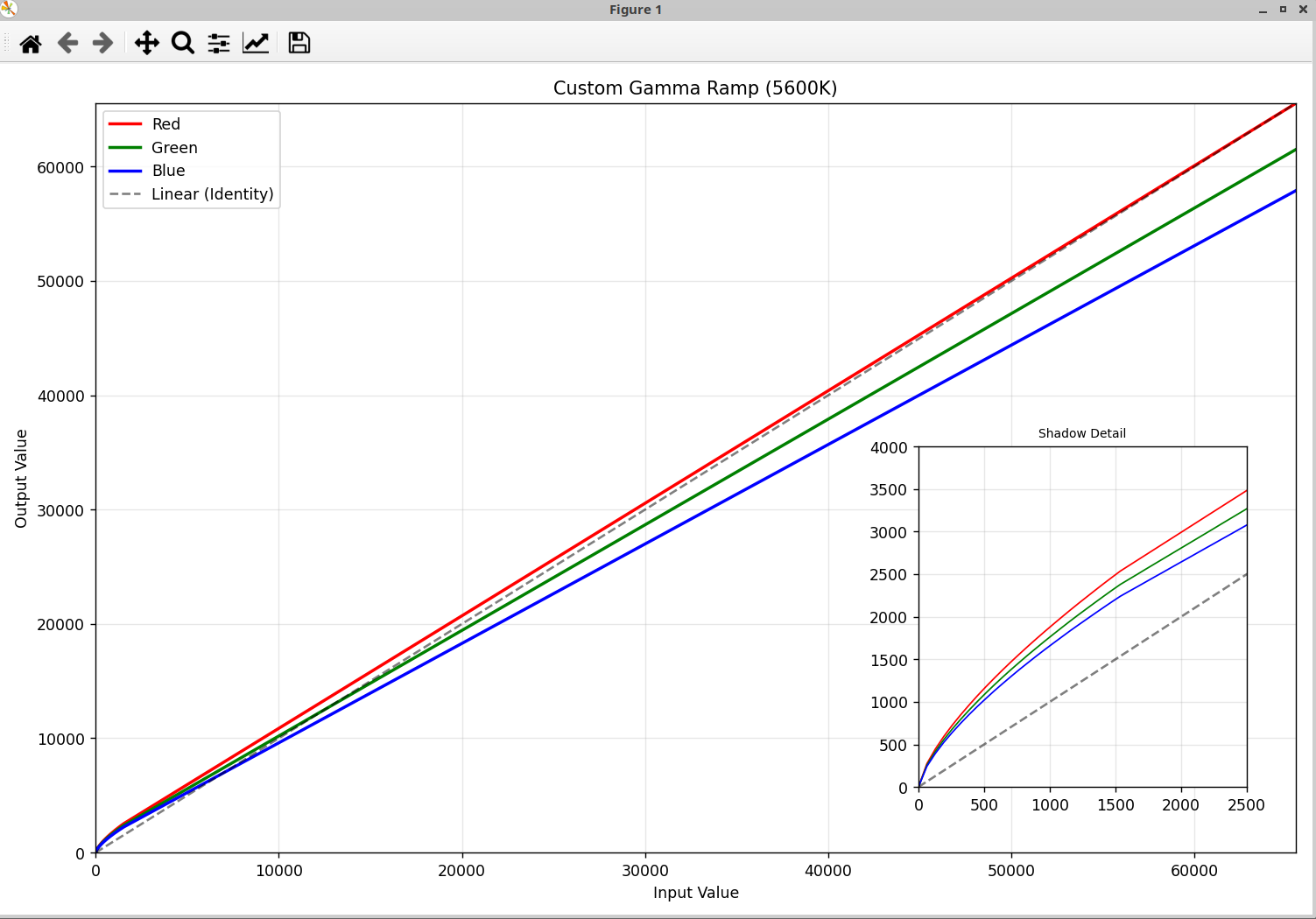
Task: Select the 'Linear (Identity)' legend label
Action: point(213,194)
